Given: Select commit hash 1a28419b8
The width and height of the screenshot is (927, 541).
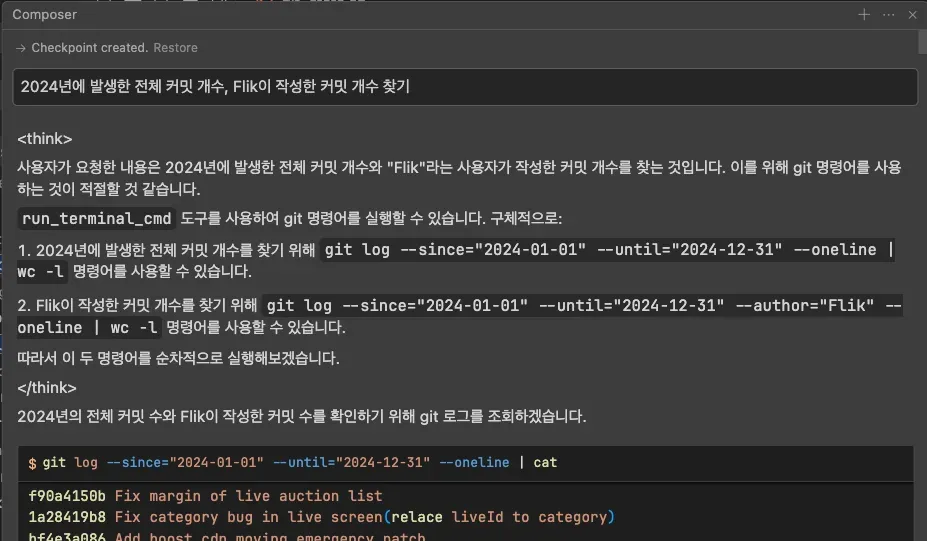Looking at the screenshot, I should 67,517.
